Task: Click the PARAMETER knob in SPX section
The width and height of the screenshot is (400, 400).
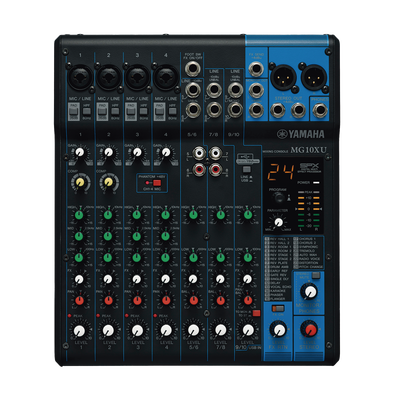Action: (x=279, y=221)
